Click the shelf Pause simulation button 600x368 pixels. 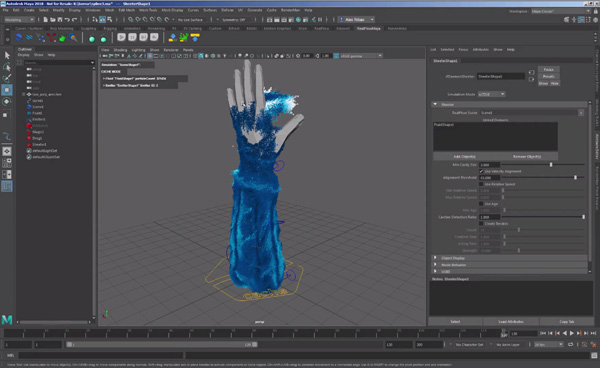132,37
